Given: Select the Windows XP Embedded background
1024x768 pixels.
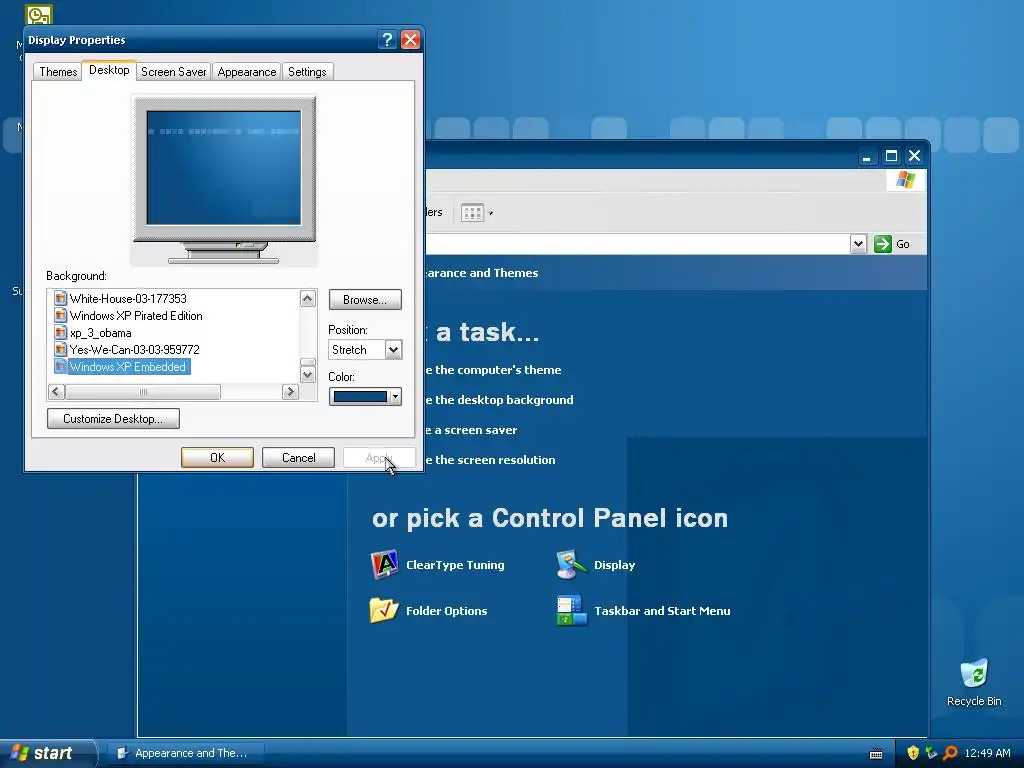Looking at the screenshot, I should (128, 366).
